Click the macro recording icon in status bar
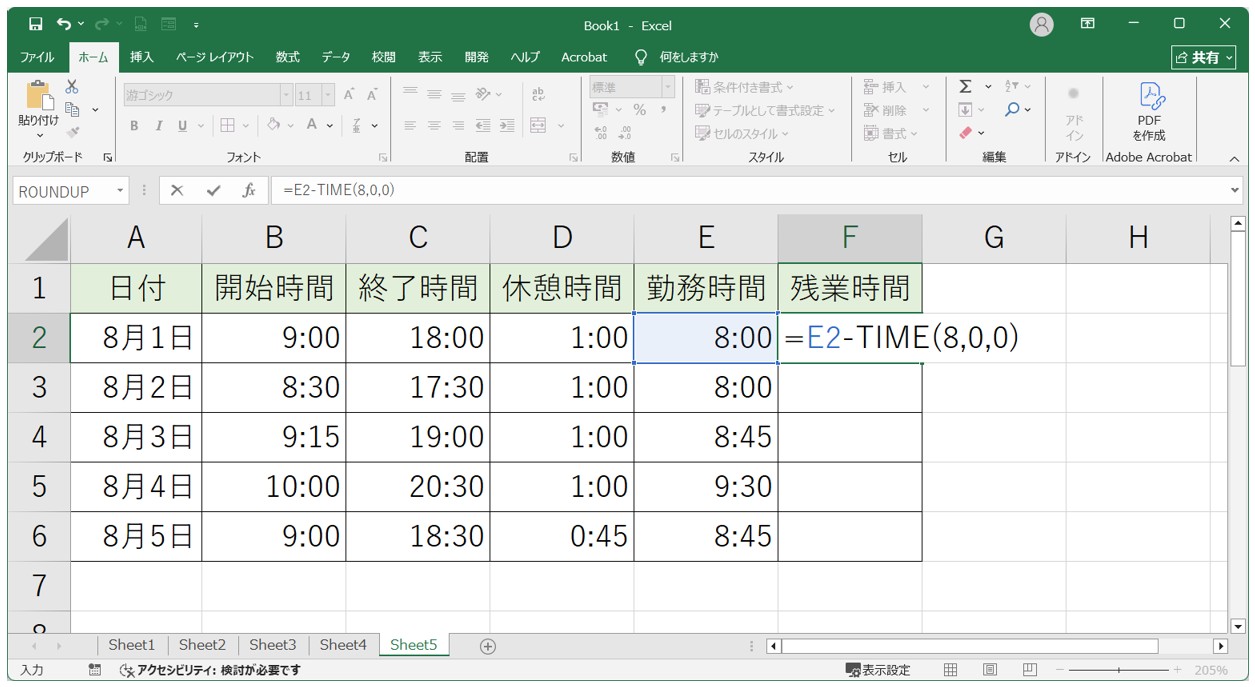 click(94, 670)
